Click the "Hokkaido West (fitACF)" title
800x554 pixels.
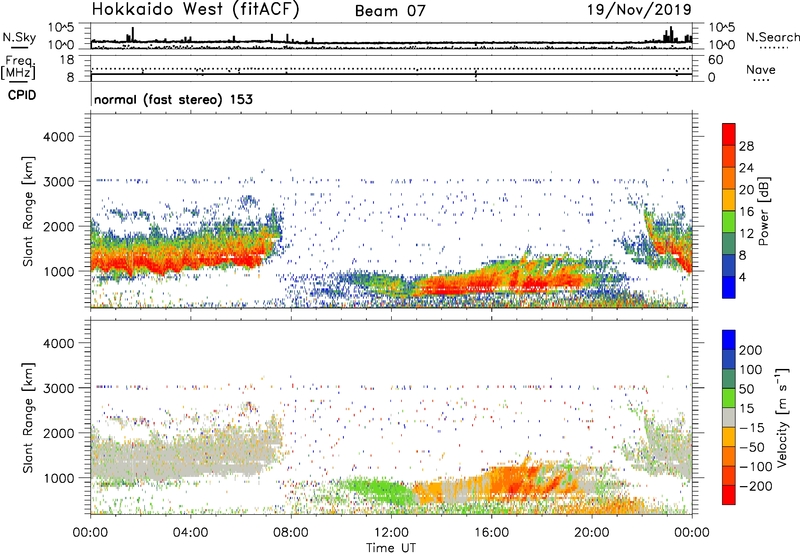pyautogui.click(x=195, y=10)
